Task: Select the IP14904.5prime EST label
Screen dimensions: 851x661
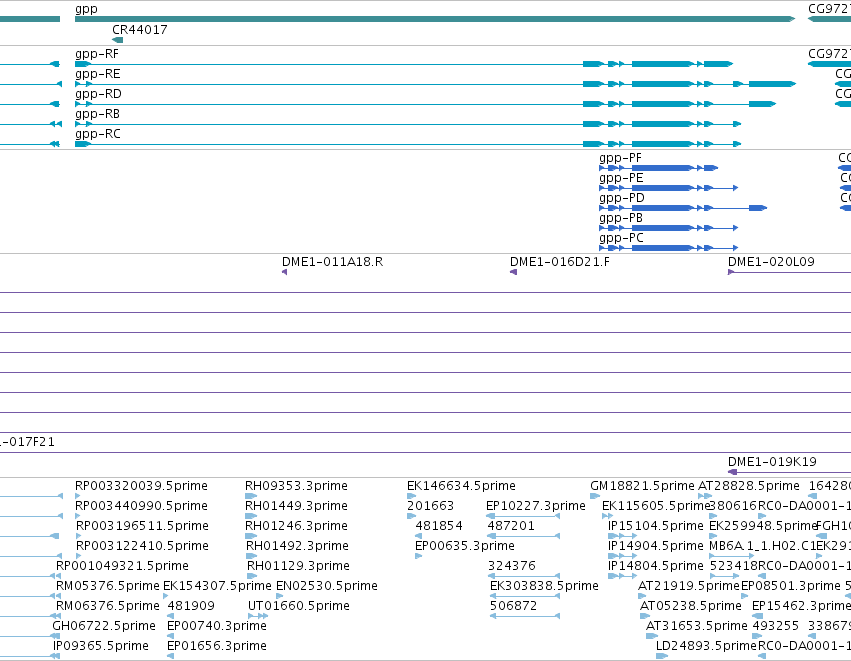Action: pyautogui.click(x=656, y=546)
